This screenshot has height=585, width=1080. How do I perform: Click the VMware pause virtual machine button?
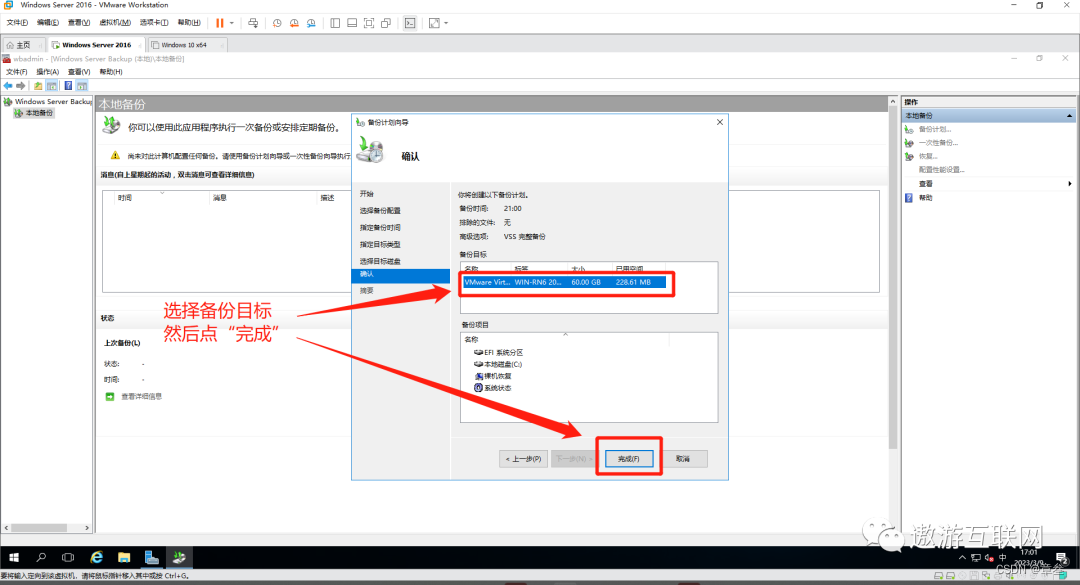220,23
